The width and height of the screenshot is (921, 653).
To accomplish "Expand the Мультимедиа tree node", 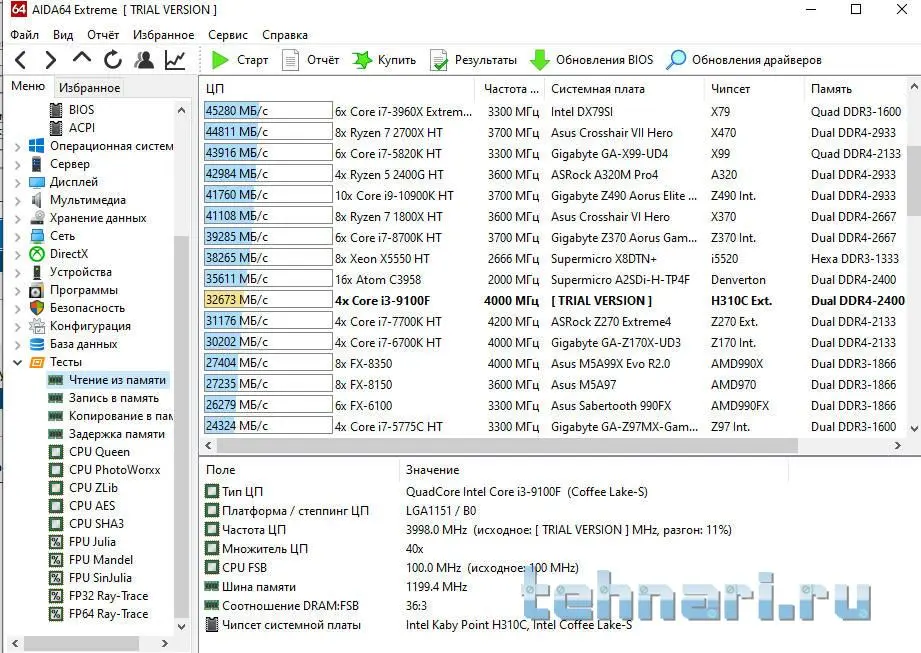I will tap(18, 200).
